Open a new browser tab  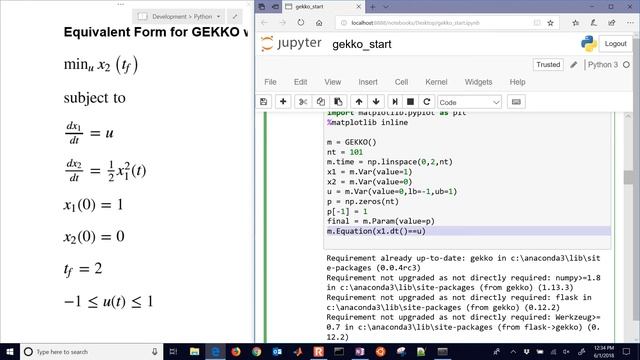point(372,7)
